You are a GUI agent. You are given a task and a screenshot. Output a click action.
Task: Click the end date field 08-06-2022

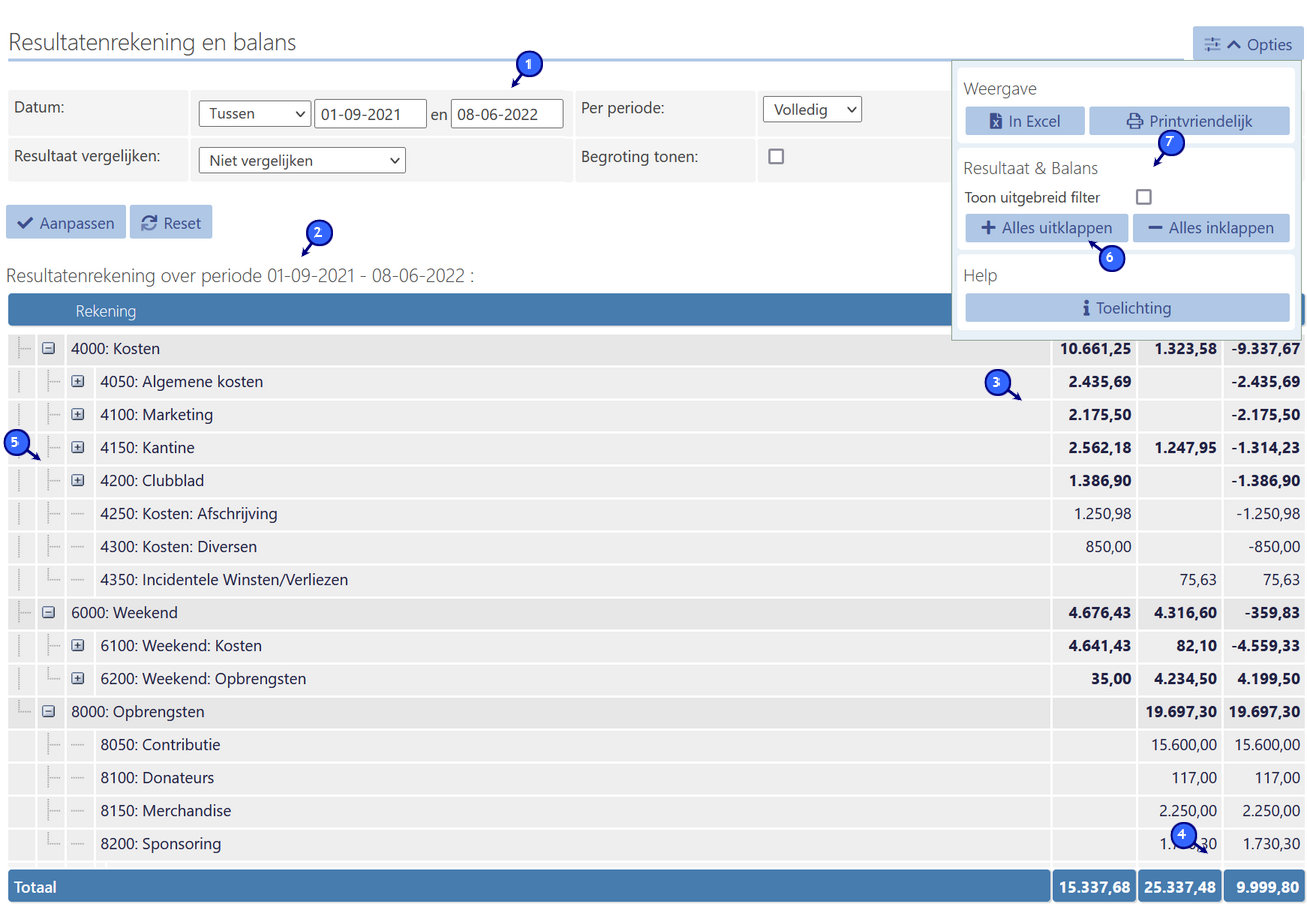pos(507,114)
